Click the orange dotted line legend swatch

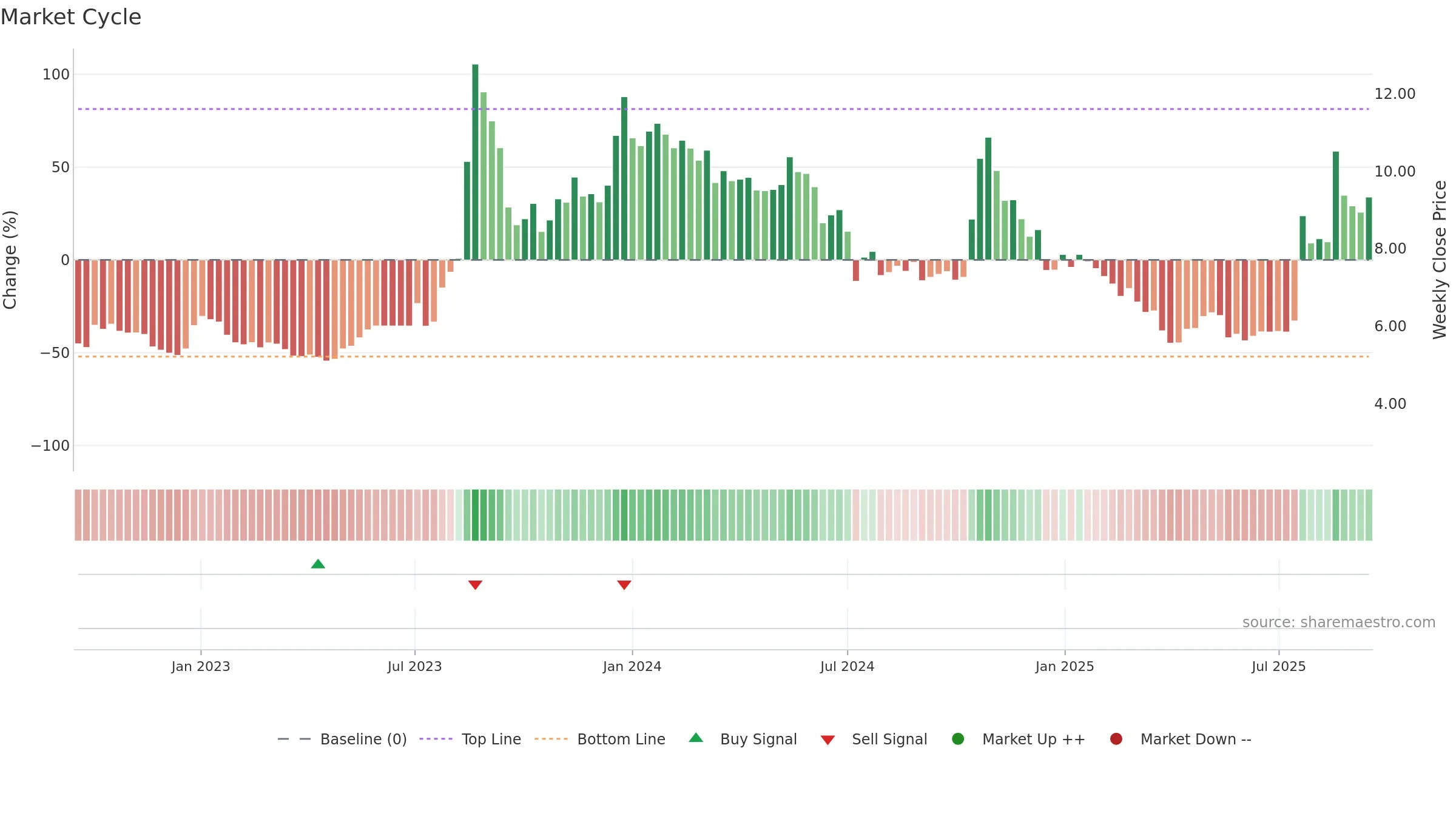point(551,739)
